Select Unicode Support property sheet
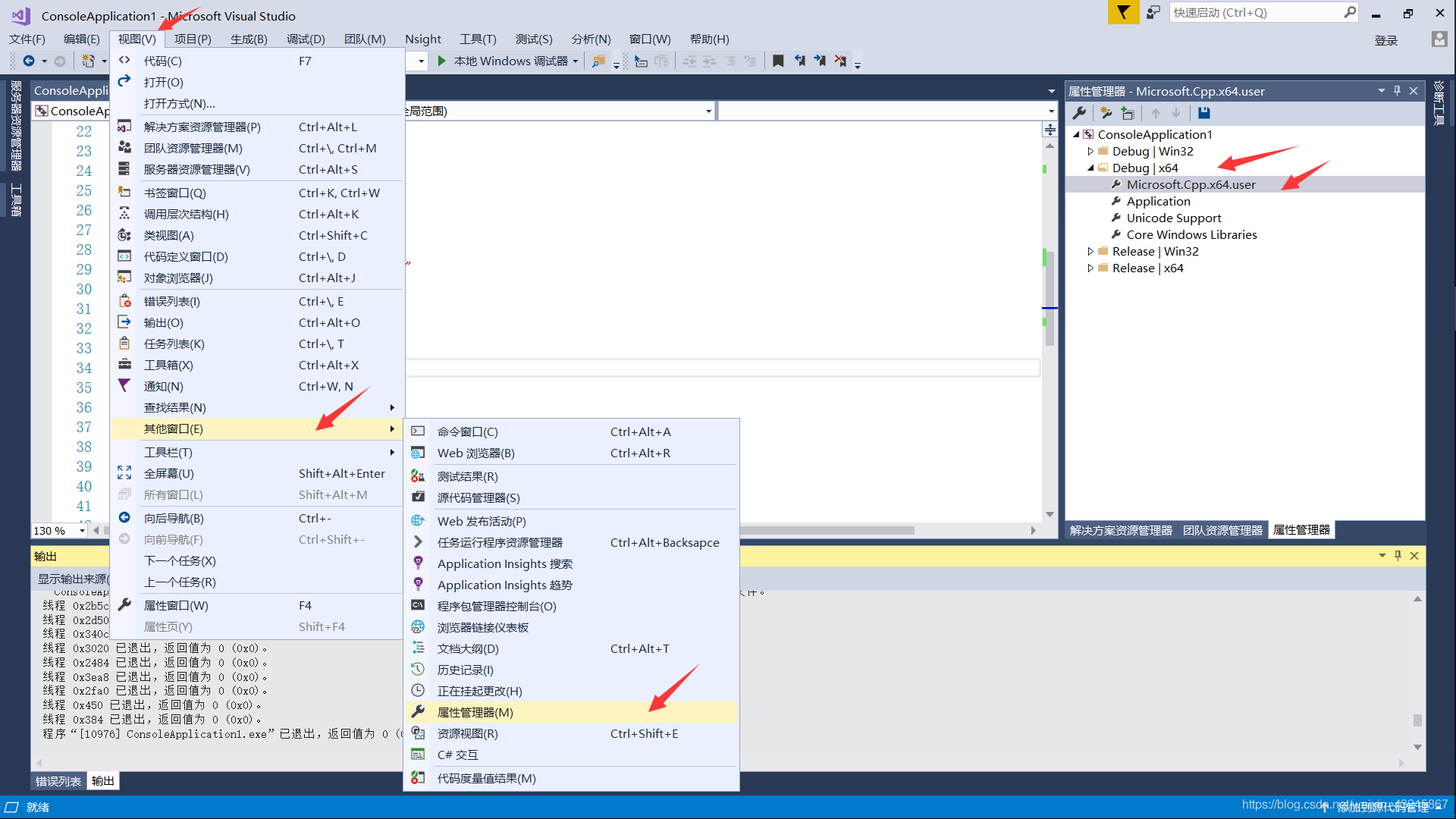Viewport: 1456px width, 819px height. tap(1174, 218)
